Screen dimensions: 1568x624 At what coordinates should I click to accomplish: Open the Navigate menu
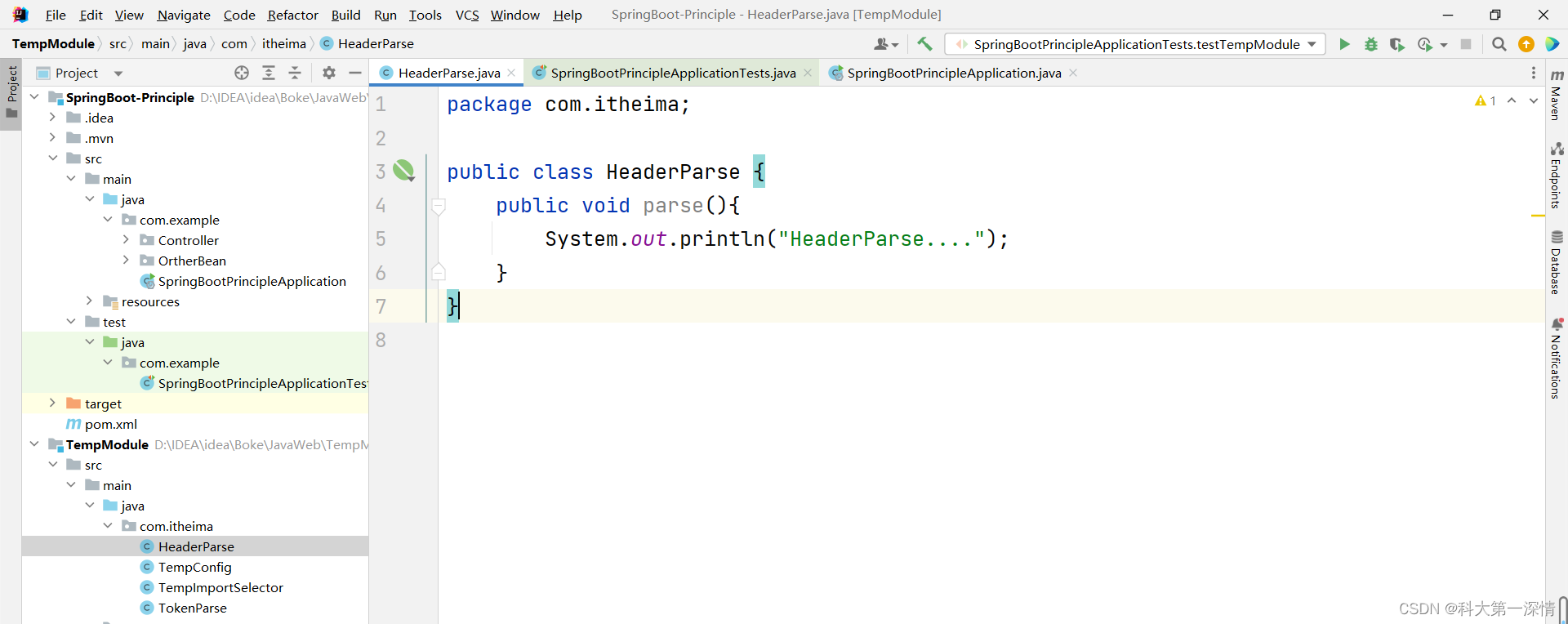pyautogui.click(x=184, y=15)
